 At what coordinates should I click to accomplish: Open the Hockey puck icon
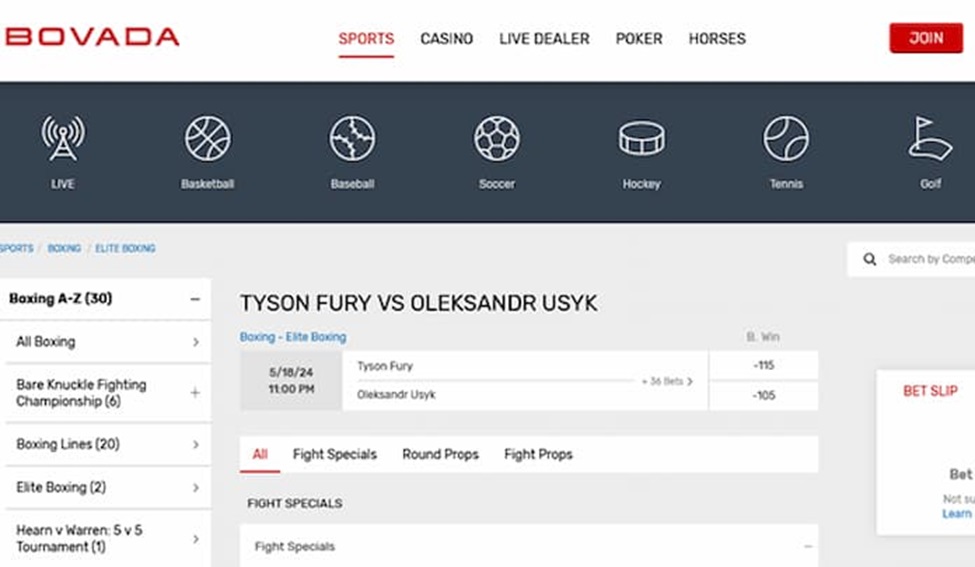pyautogui.click(x=641, y=139)
